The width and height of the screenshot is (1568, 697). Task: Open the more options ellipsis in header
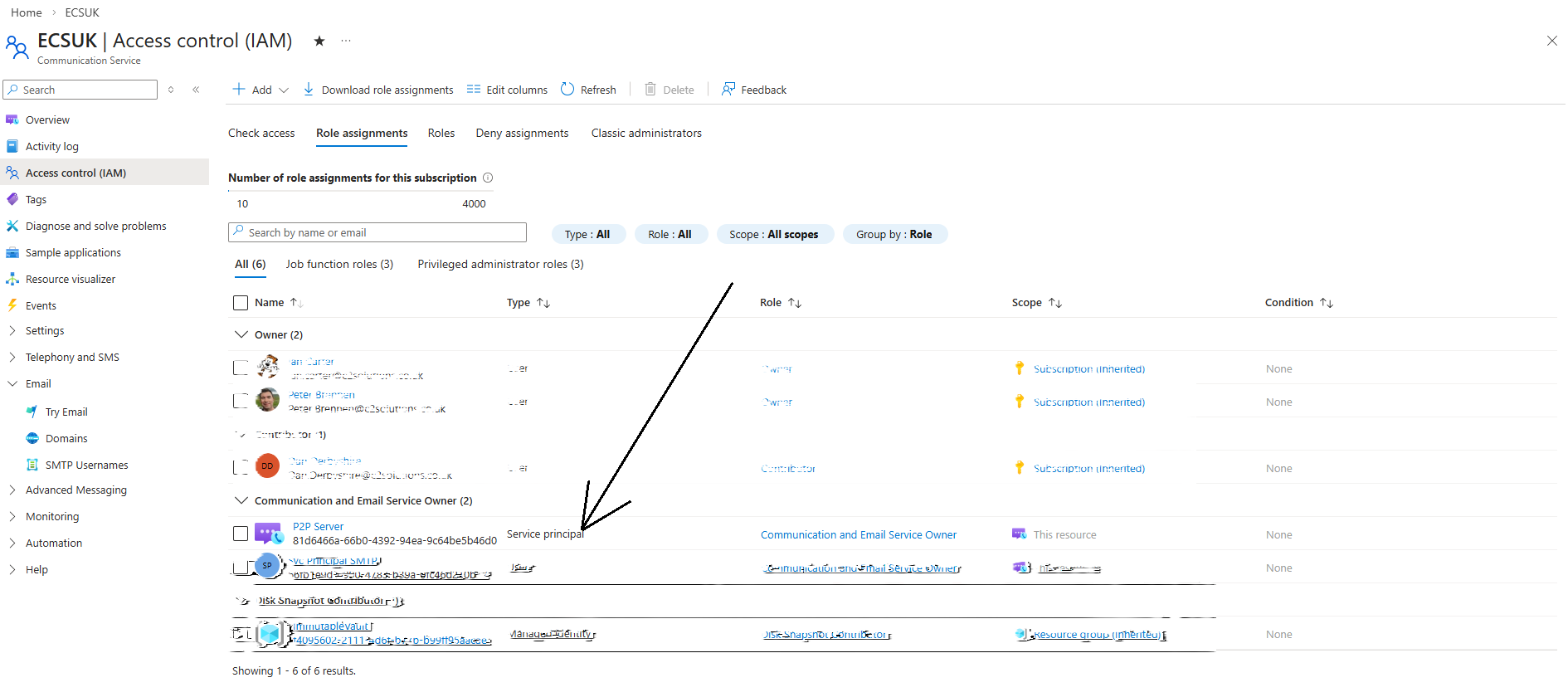[346, 41]
